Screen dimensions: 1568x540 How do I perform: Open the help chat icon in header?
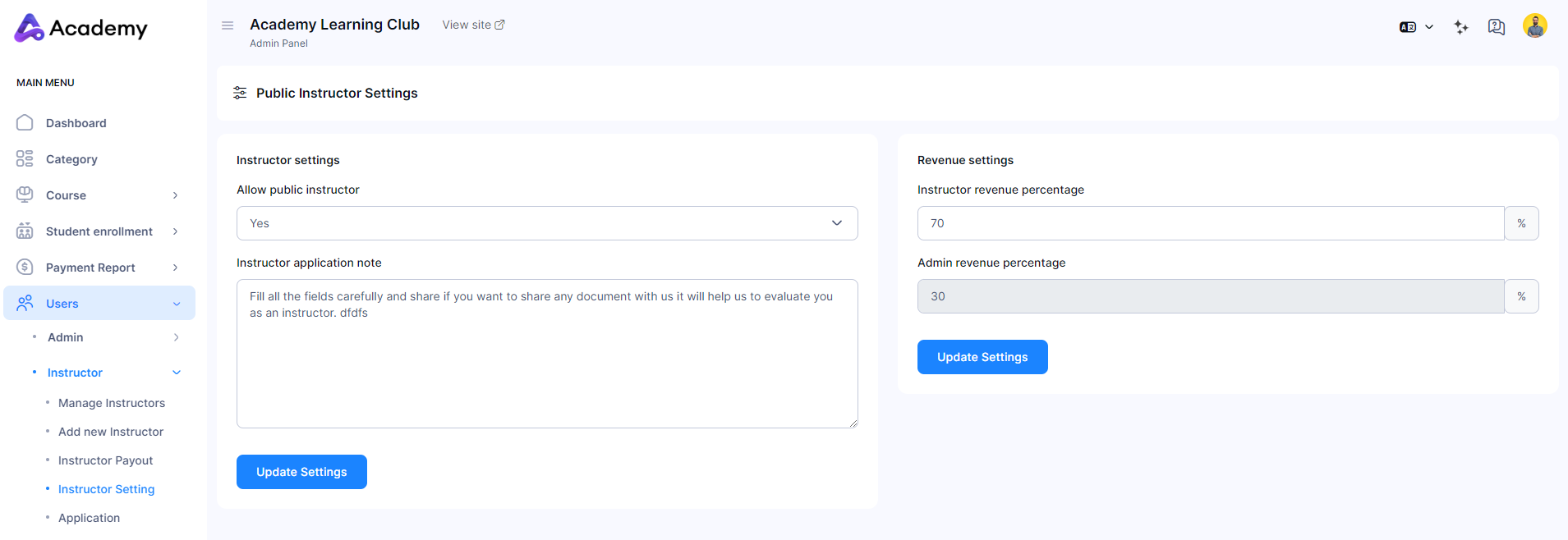click(1496, 27)
